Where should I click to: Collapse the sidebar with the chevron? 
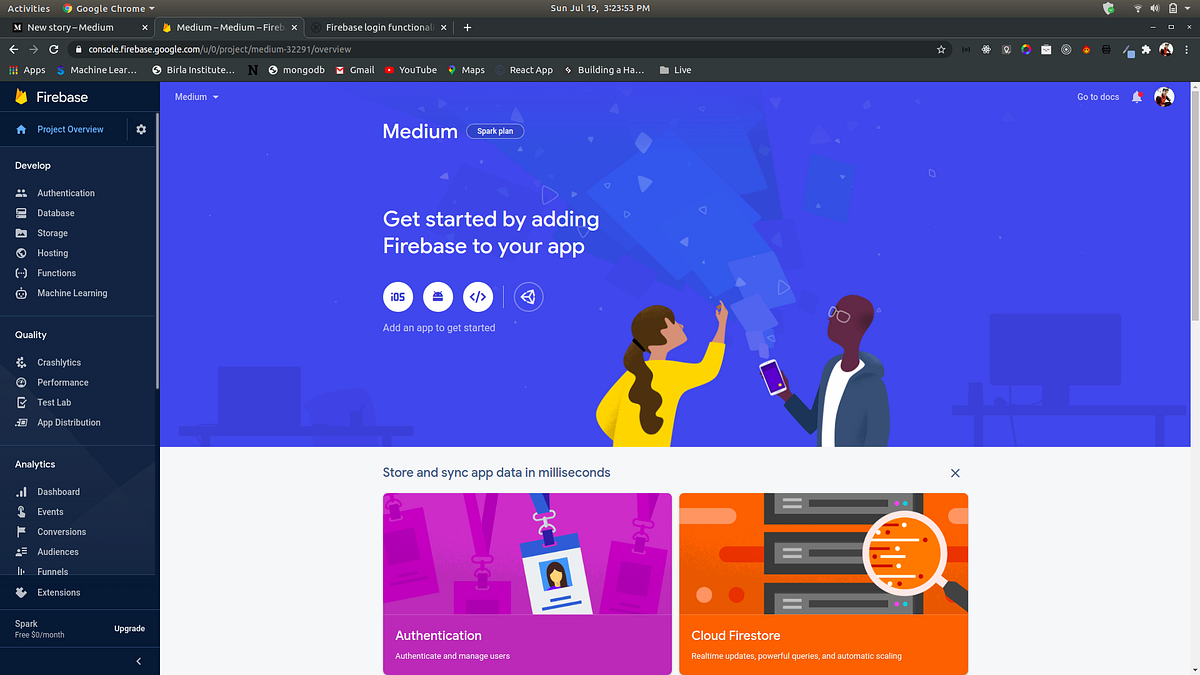pos(139,661)
